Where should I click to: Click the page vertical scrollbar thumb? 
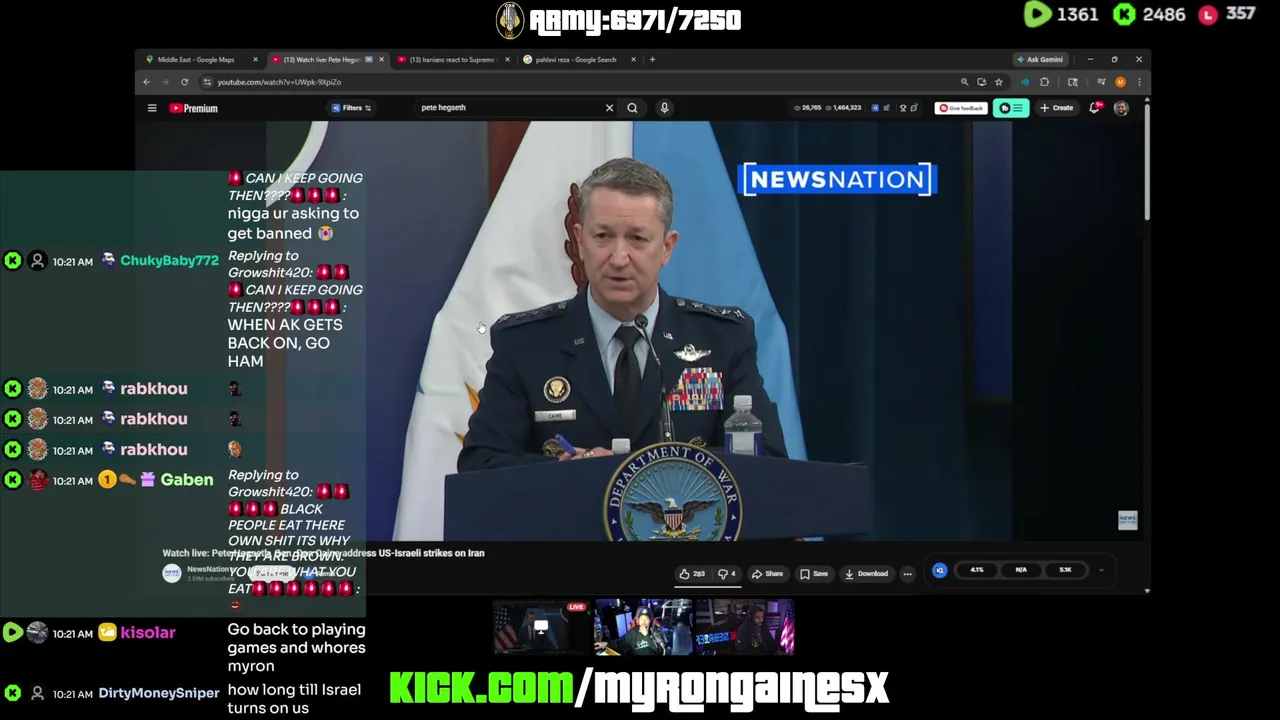pos(1147,160)
